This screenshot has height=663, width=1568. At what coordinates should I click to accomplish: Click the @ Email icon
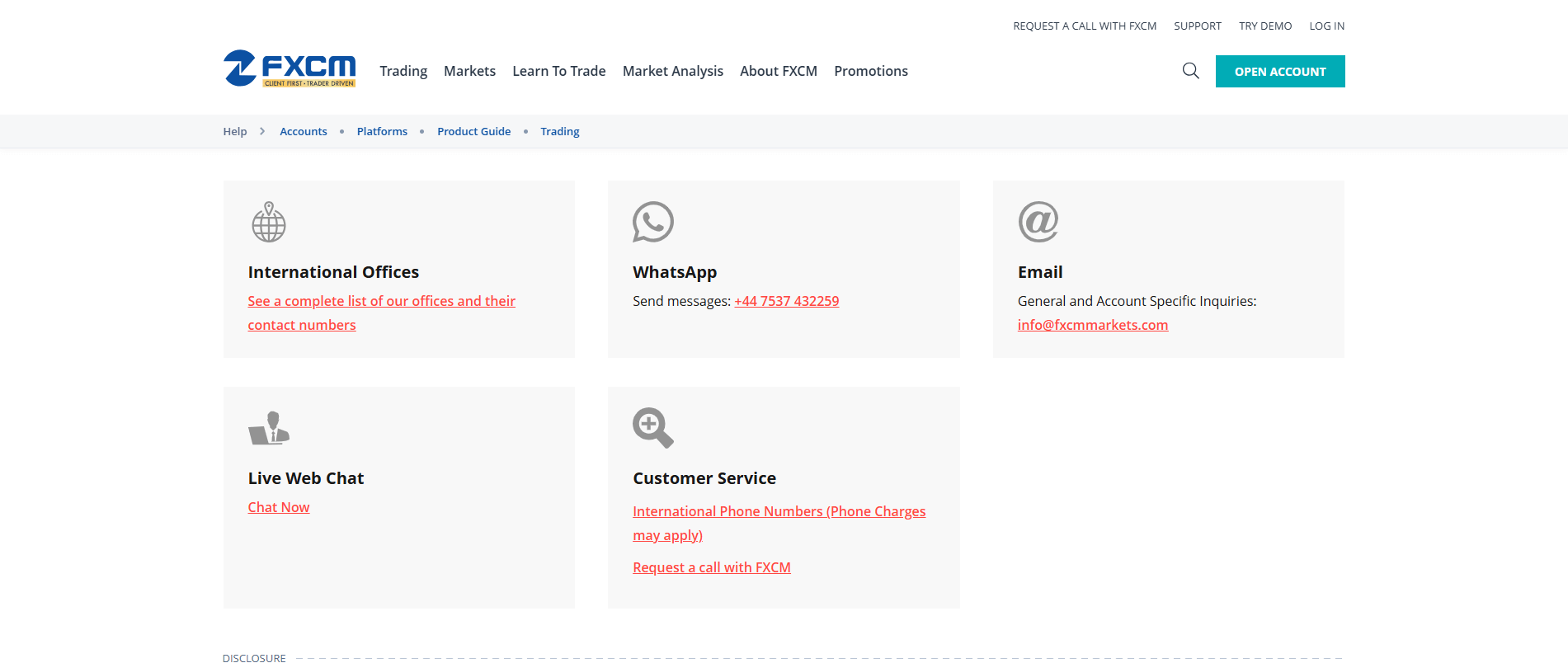point(1038,222)
